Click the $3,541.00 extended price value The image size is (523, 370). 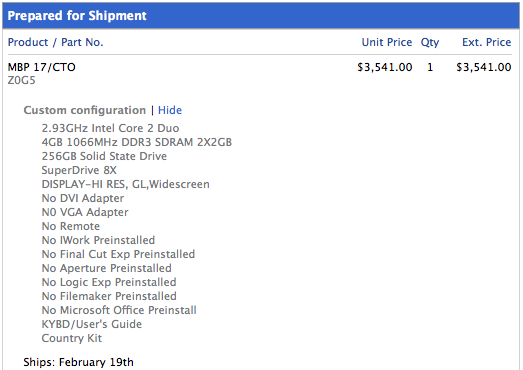[484, 67]
